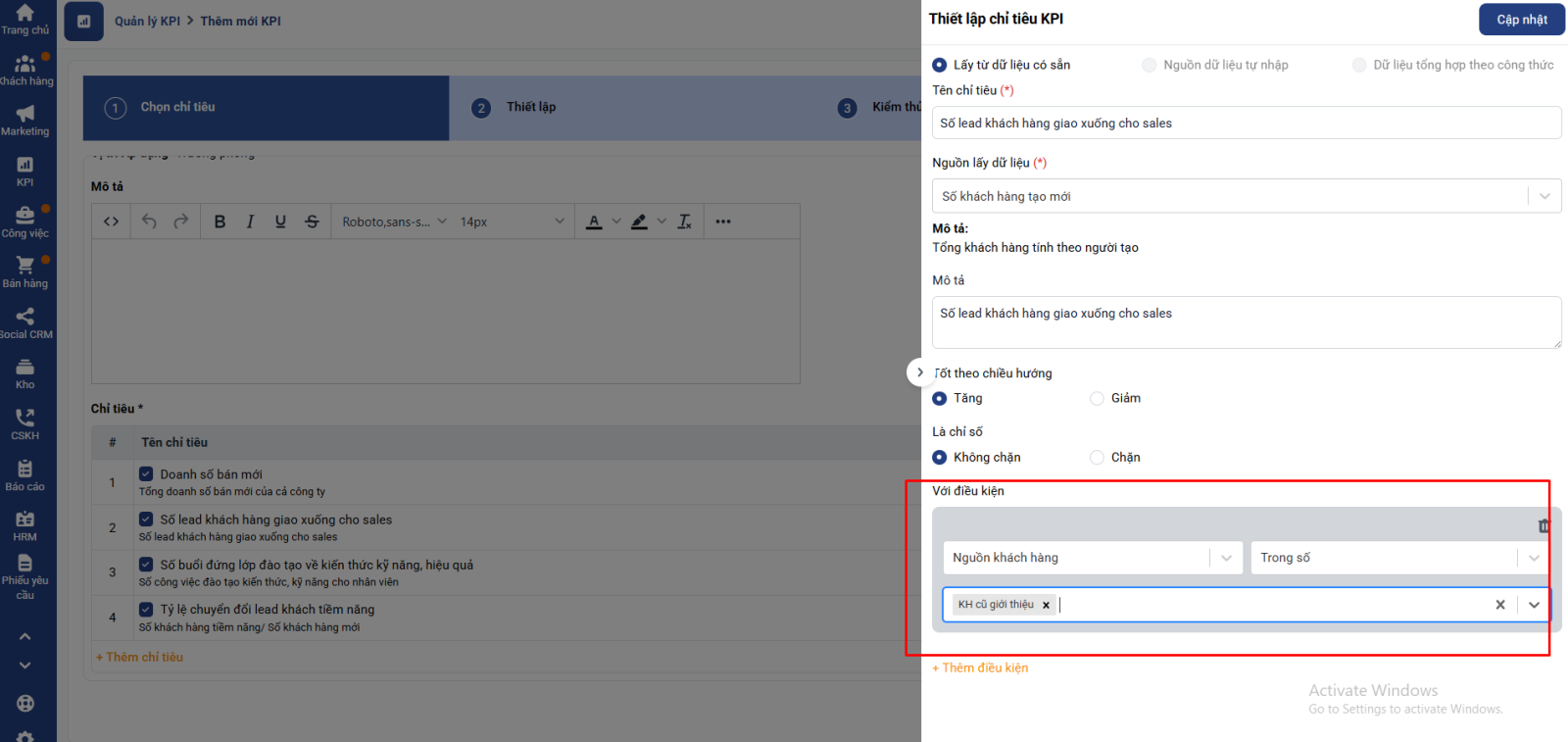Open the HRM module icon
The height and width of the screenshot is (742, 1568).
click(25, 525)
